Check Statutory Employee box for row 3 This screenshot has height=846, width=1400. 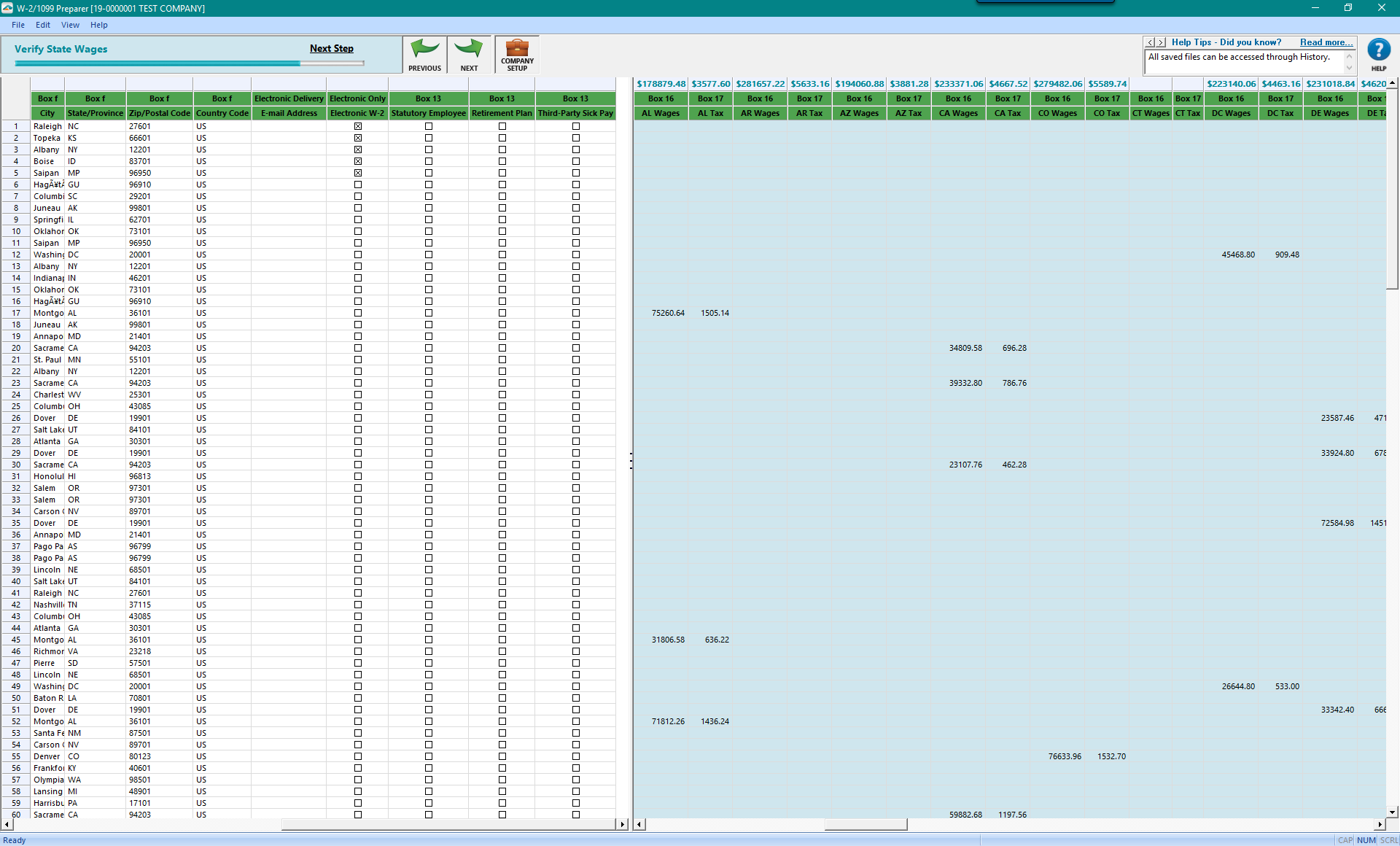click(x=429, y=150)
